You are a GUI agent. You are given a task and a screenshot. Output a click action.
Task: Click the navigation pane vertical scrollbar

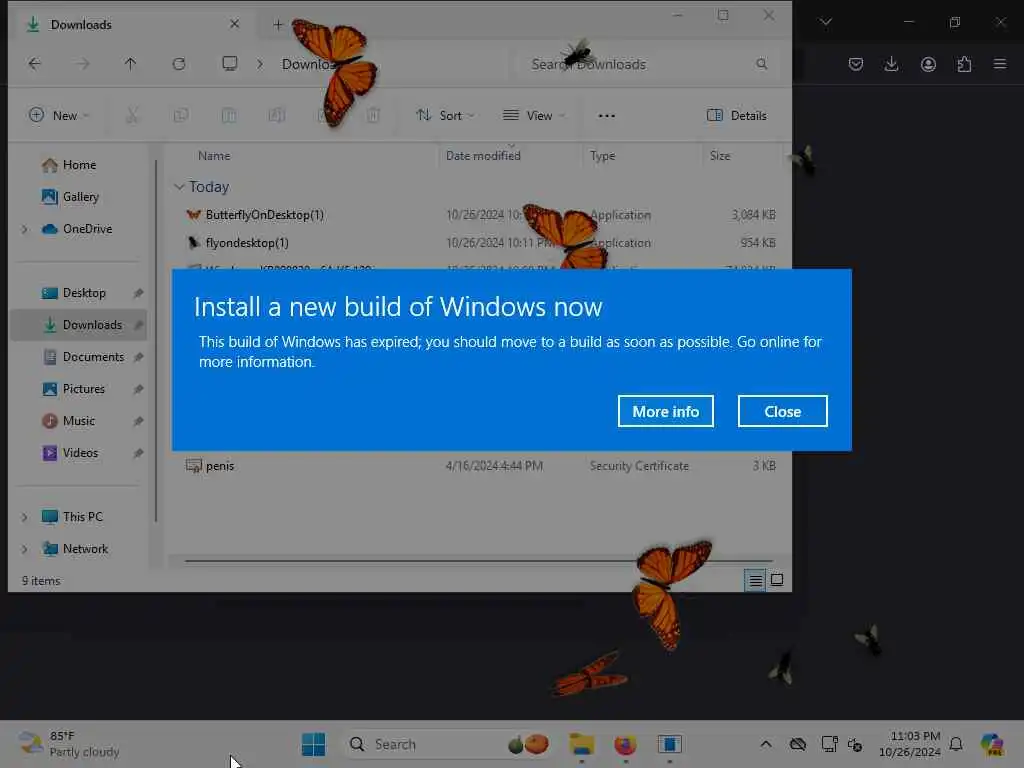[x=155, y=341]
